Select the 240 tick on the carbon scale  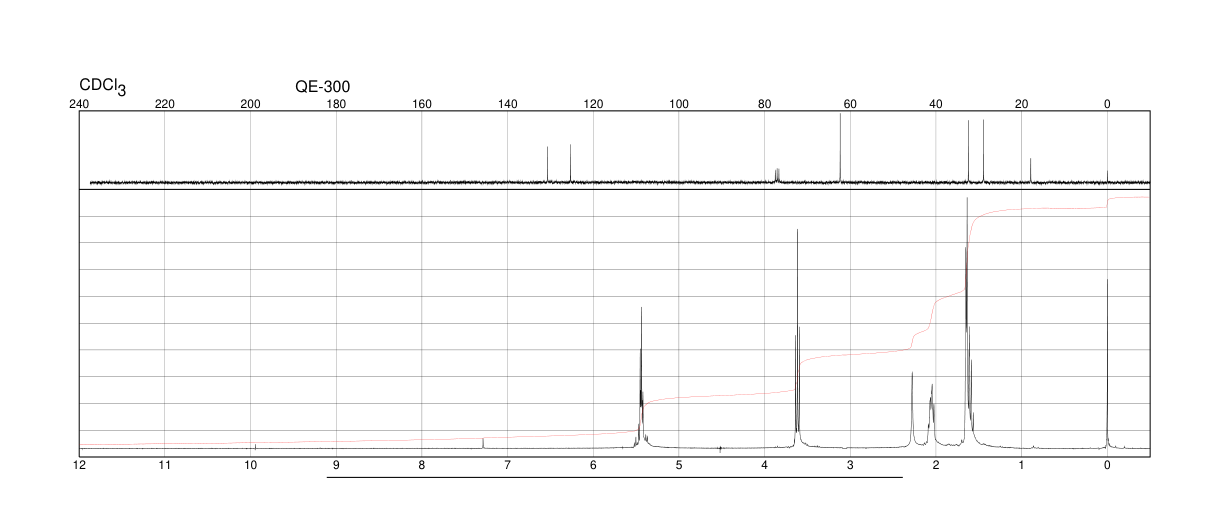point(79,104)
